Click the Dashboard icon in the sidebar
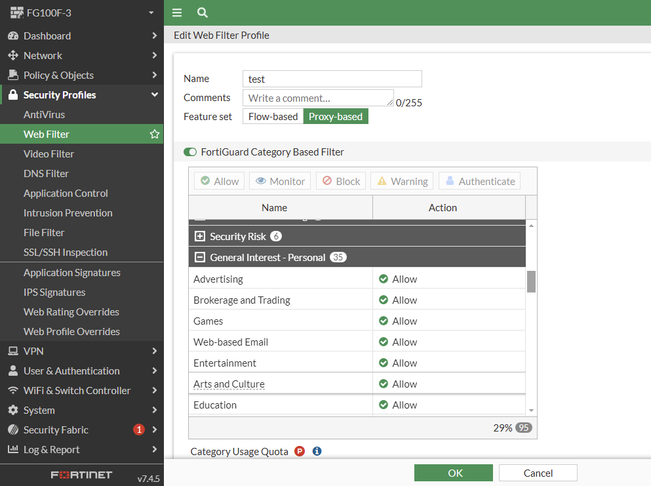The image size is (651, 486). [13, 36]
